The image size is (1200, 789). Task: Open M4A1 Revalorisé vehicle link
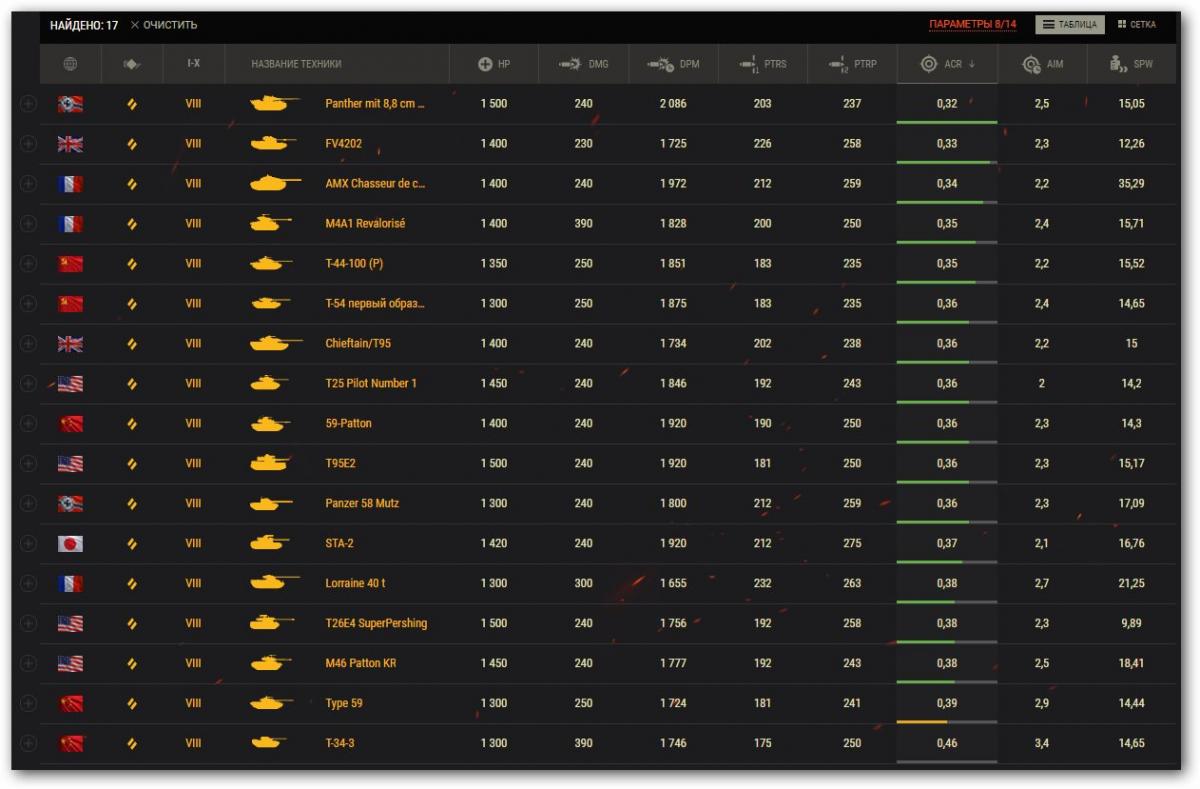(x=365, y=224)
